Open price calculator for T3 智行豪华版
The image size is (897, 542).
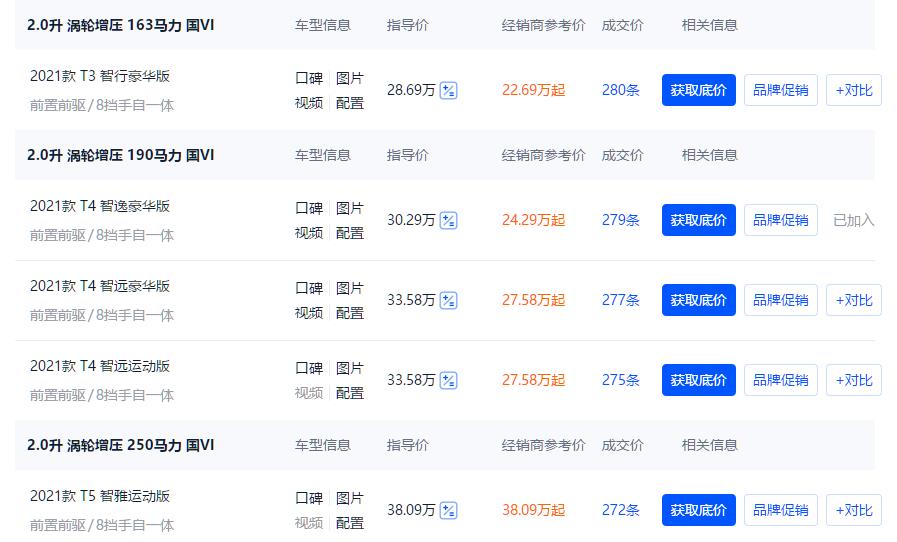click(x=449, y=91)
